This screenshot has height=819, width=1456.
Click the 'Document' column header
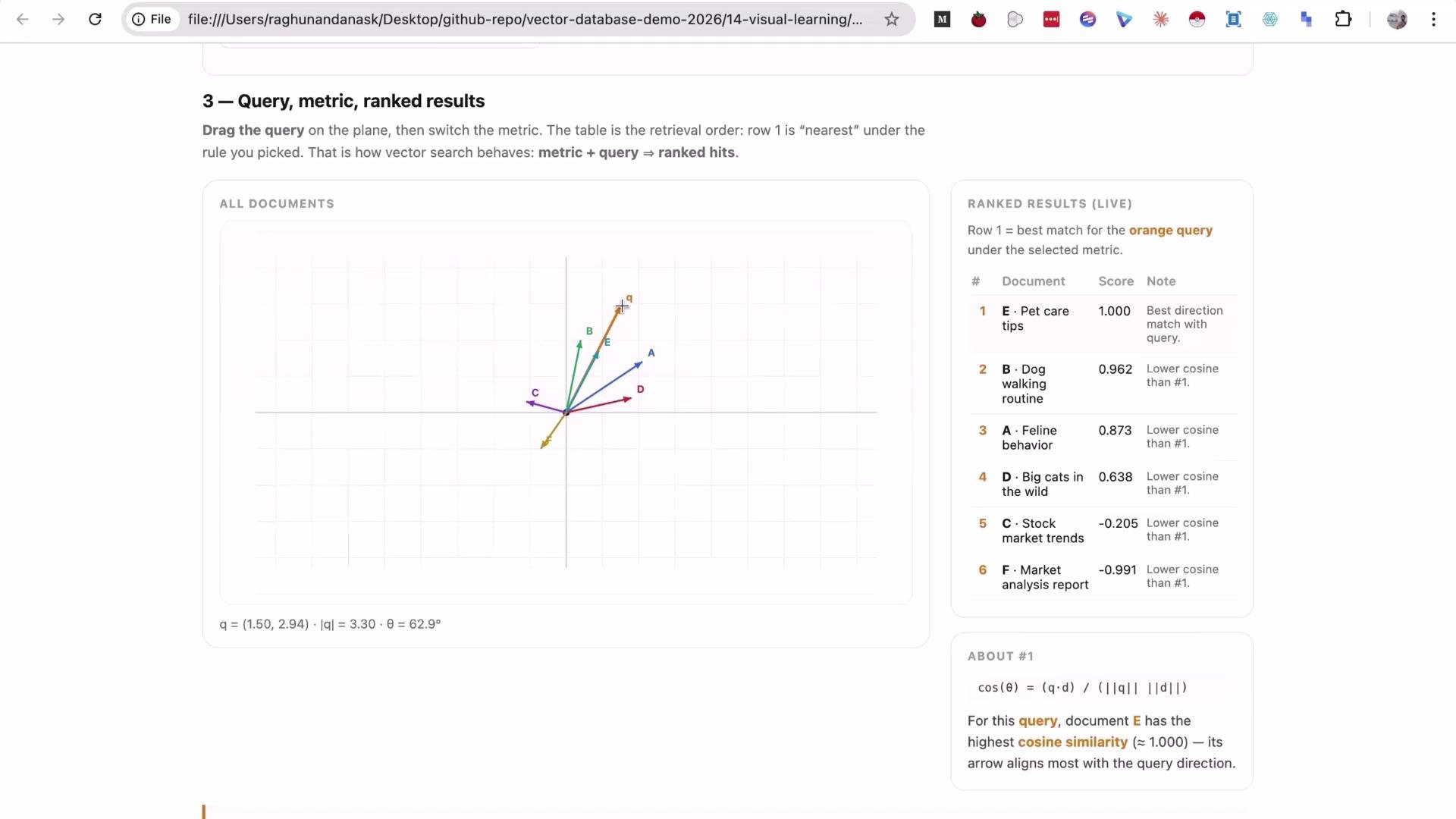[x=1033, y=281]
